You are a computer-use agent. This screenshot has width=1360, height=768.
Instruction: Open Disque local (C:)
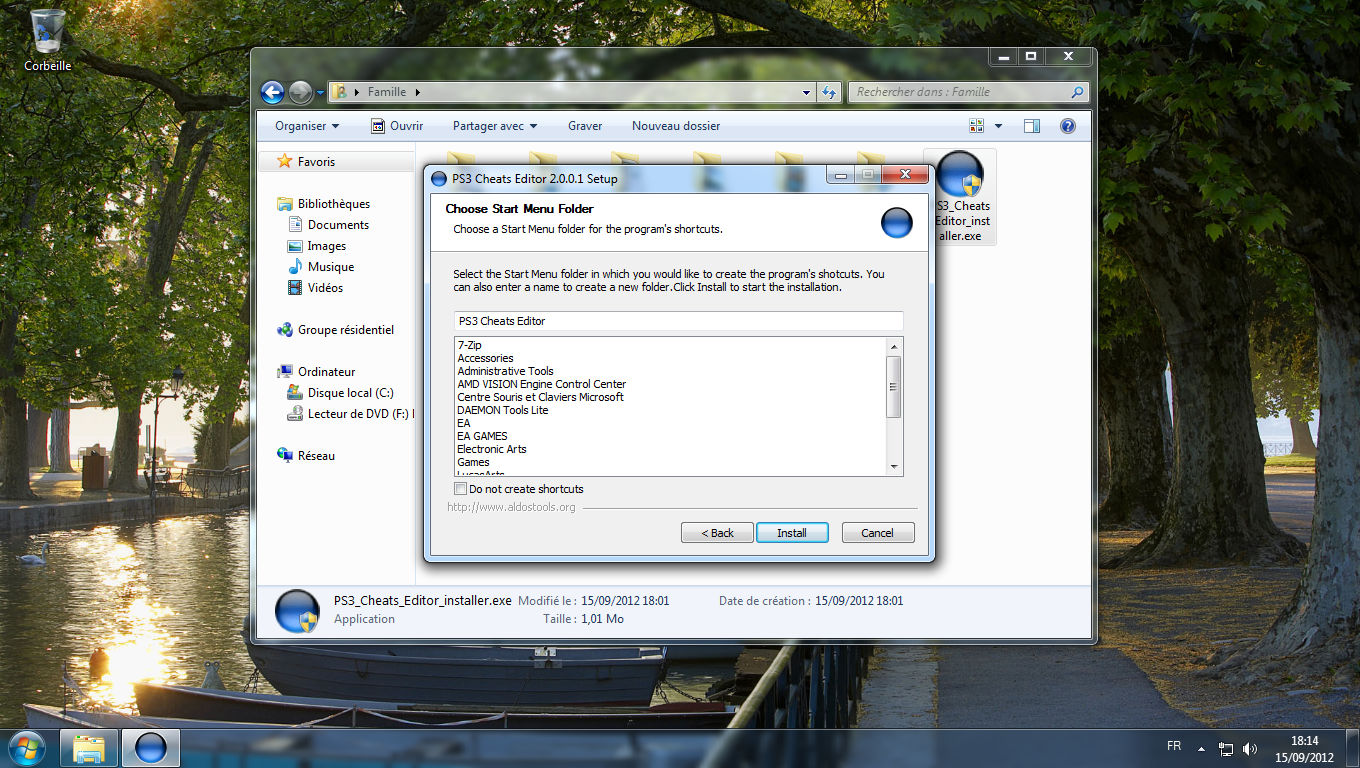coord(350,393)
